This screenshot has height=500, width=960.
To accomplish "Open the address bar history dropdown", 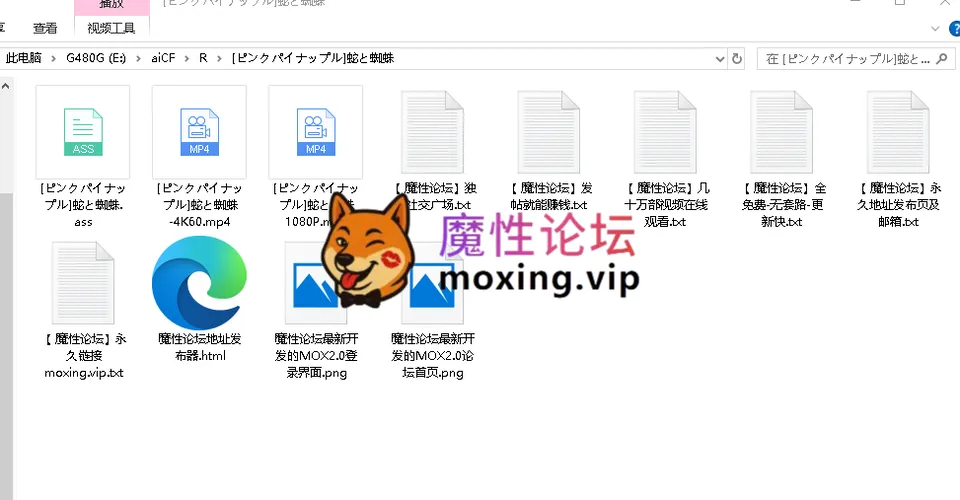I will [720, 59].
